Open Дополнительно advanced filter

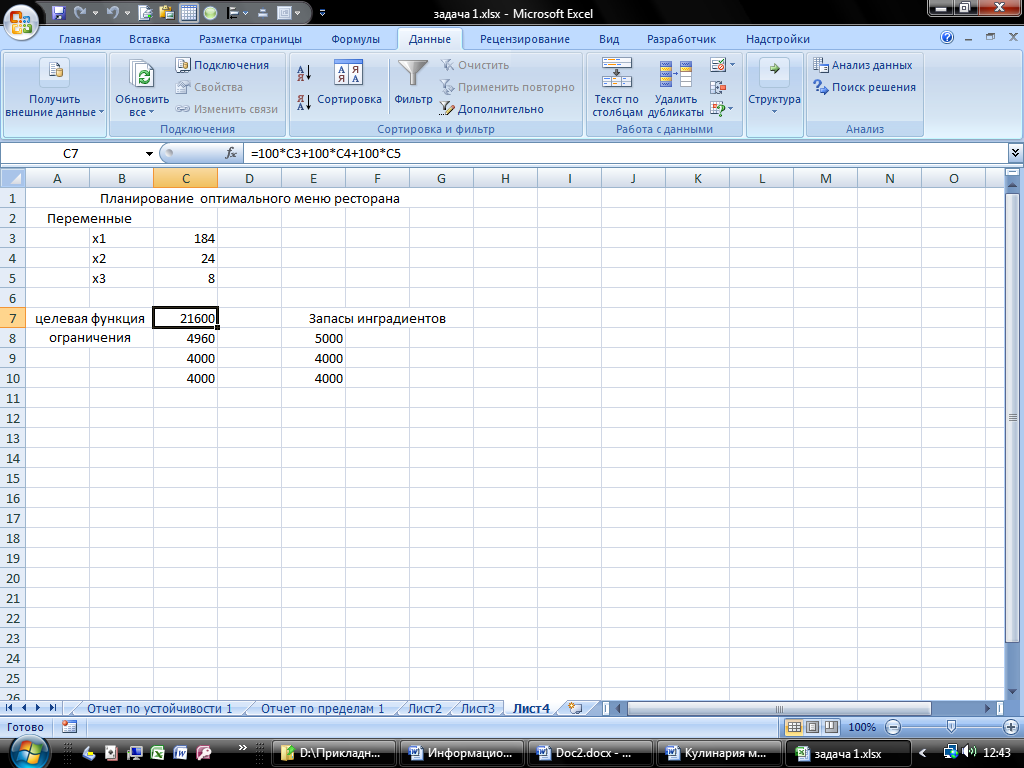[x=491, y=108]
